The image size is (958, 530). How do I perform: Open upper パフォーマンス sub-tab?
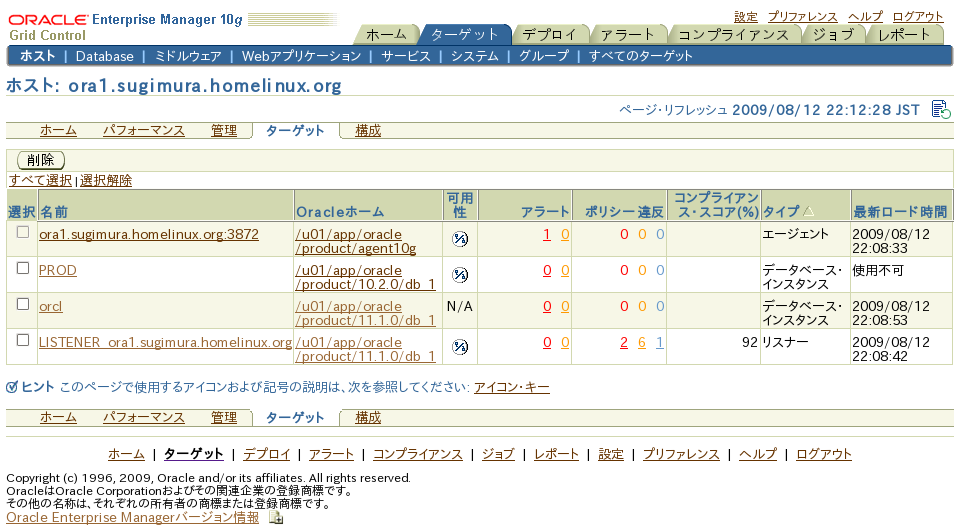(x=144, y=130)
